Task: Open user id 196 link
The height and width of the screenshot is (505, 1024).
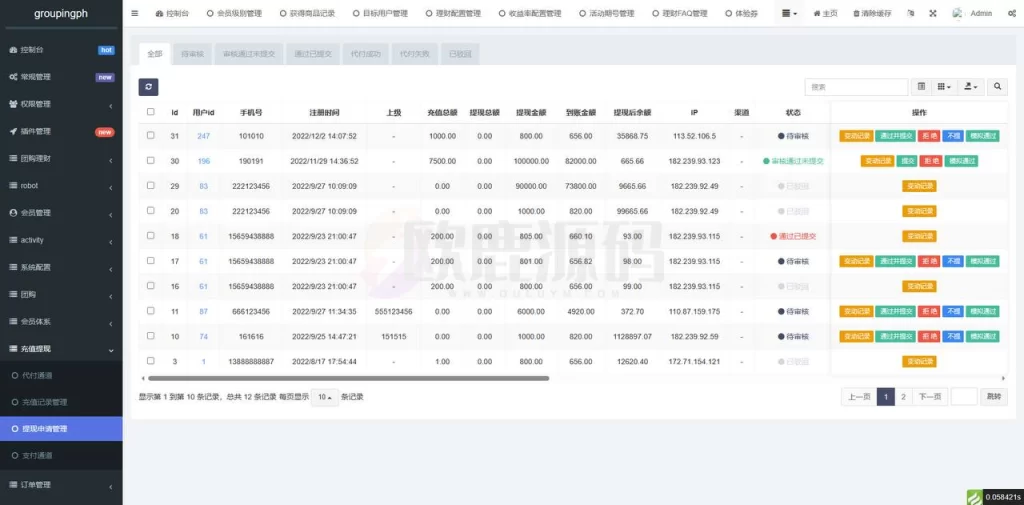Action: (x=203, y=161)
